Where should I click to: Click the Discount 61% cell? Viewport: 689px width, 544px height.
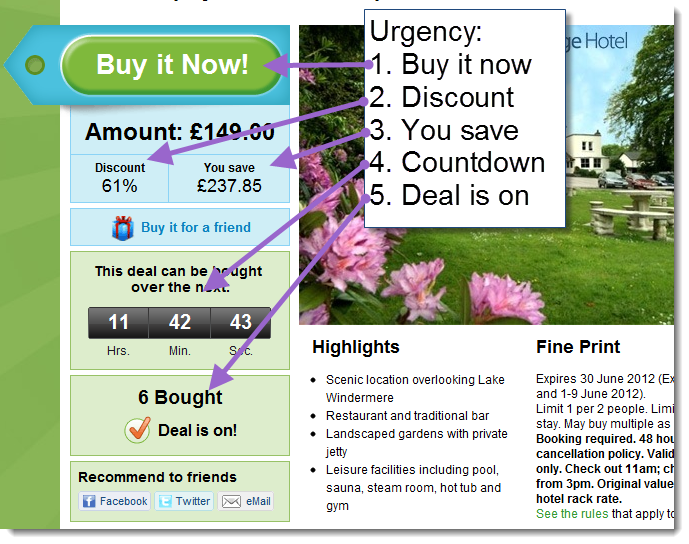click(x=120, y=178)
